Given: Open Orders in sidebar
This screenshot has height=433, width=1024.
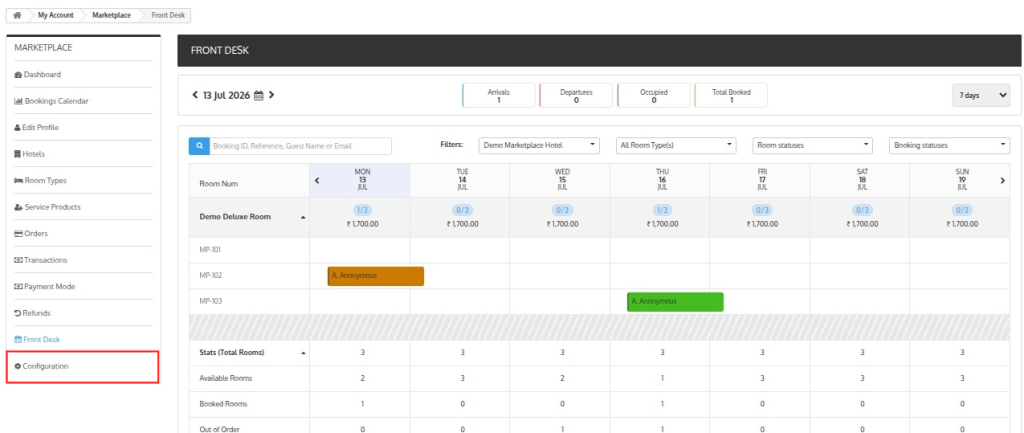Looking at the screenshot, I should 31,233.
